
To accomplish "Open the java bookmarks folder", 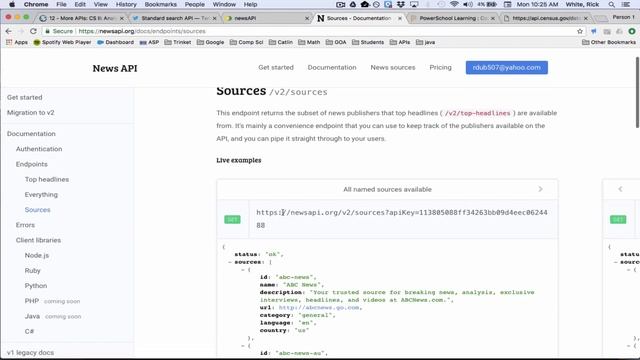I will (425, 42).
